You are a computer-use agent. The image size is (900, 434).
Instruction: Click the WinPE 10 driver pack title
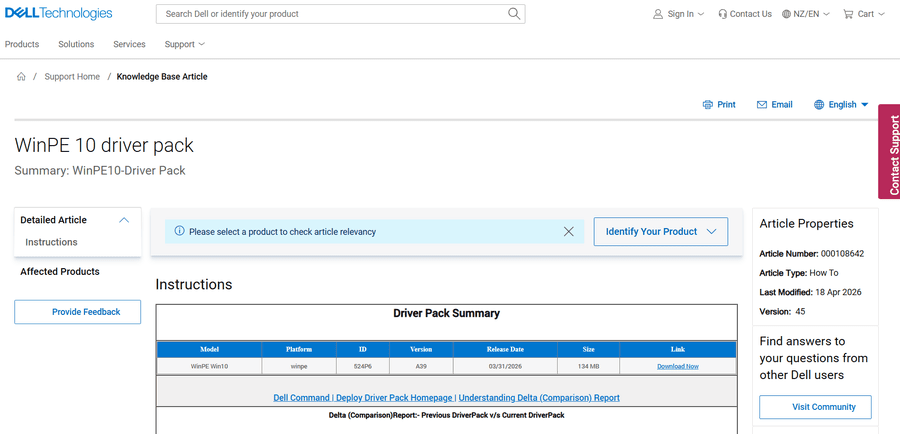click(104, 145)
